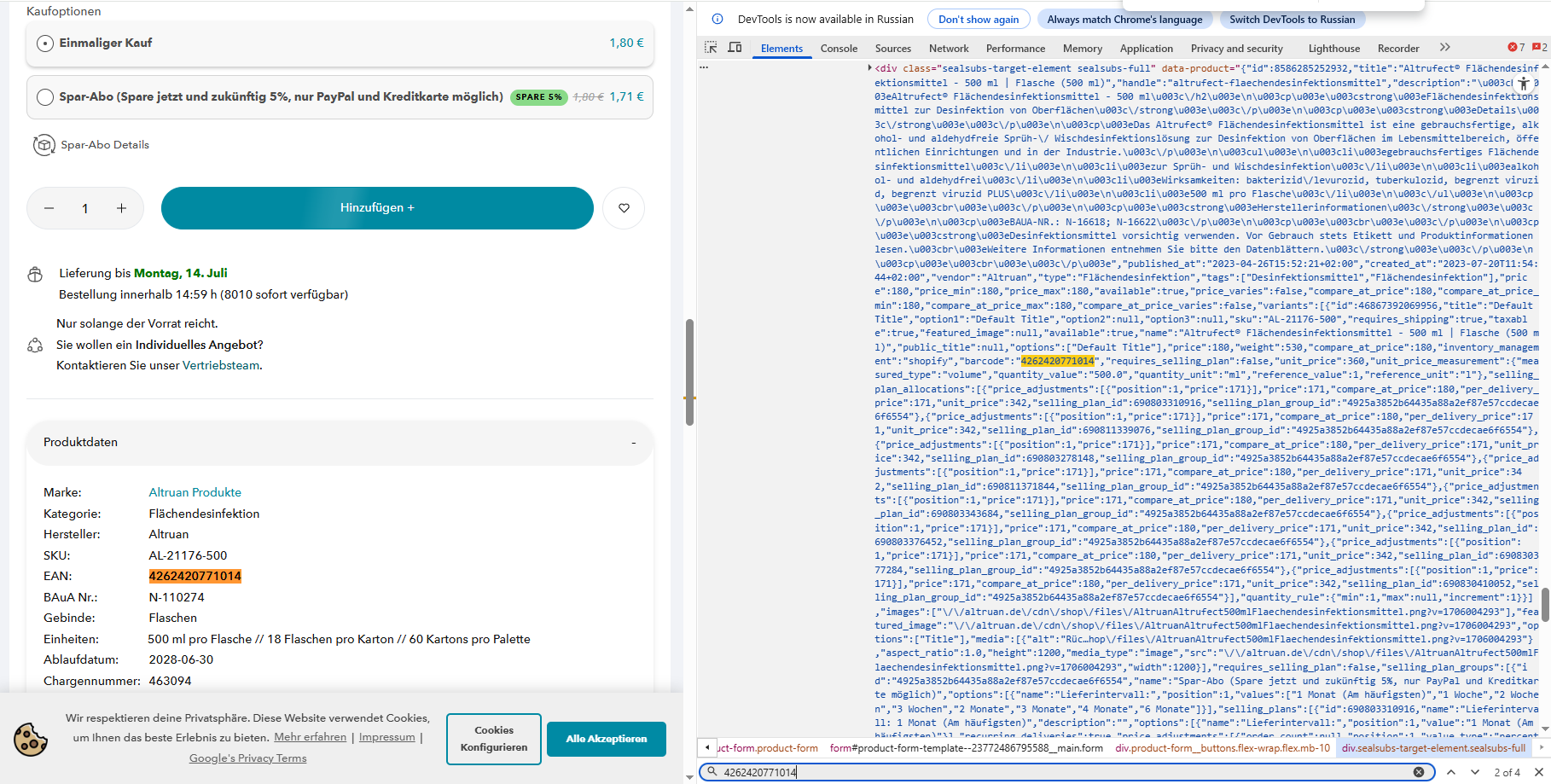Accept all cookies with Alle Akzeptieren

(x=607, y=739)
